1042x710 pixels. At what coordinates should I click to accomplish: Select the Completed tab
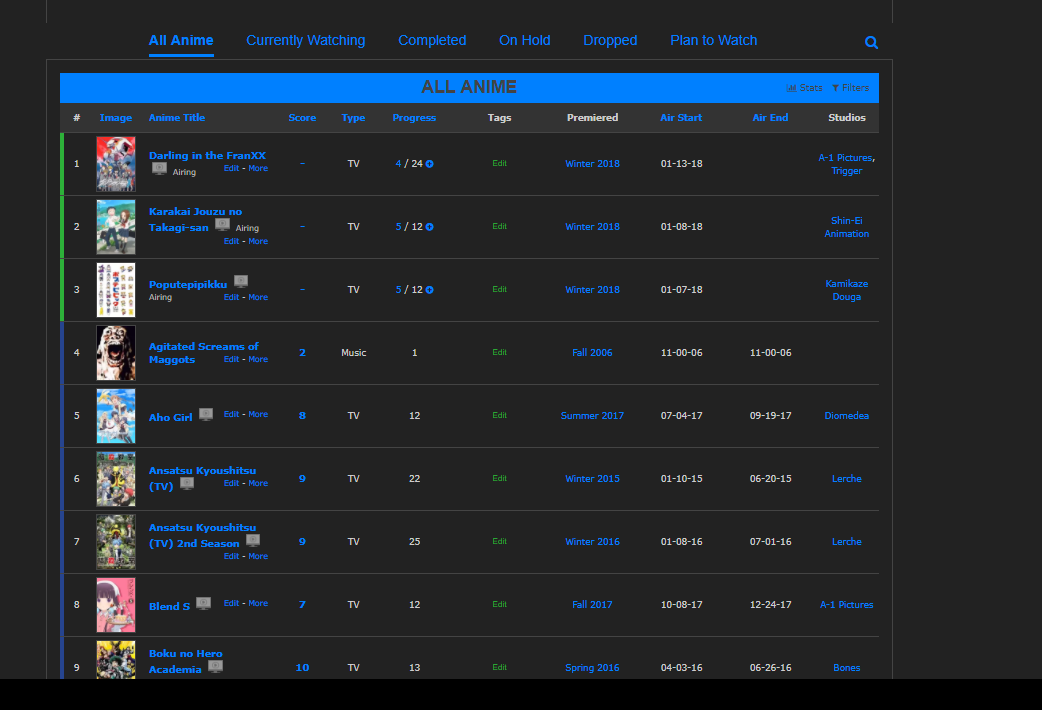(432, 41)
